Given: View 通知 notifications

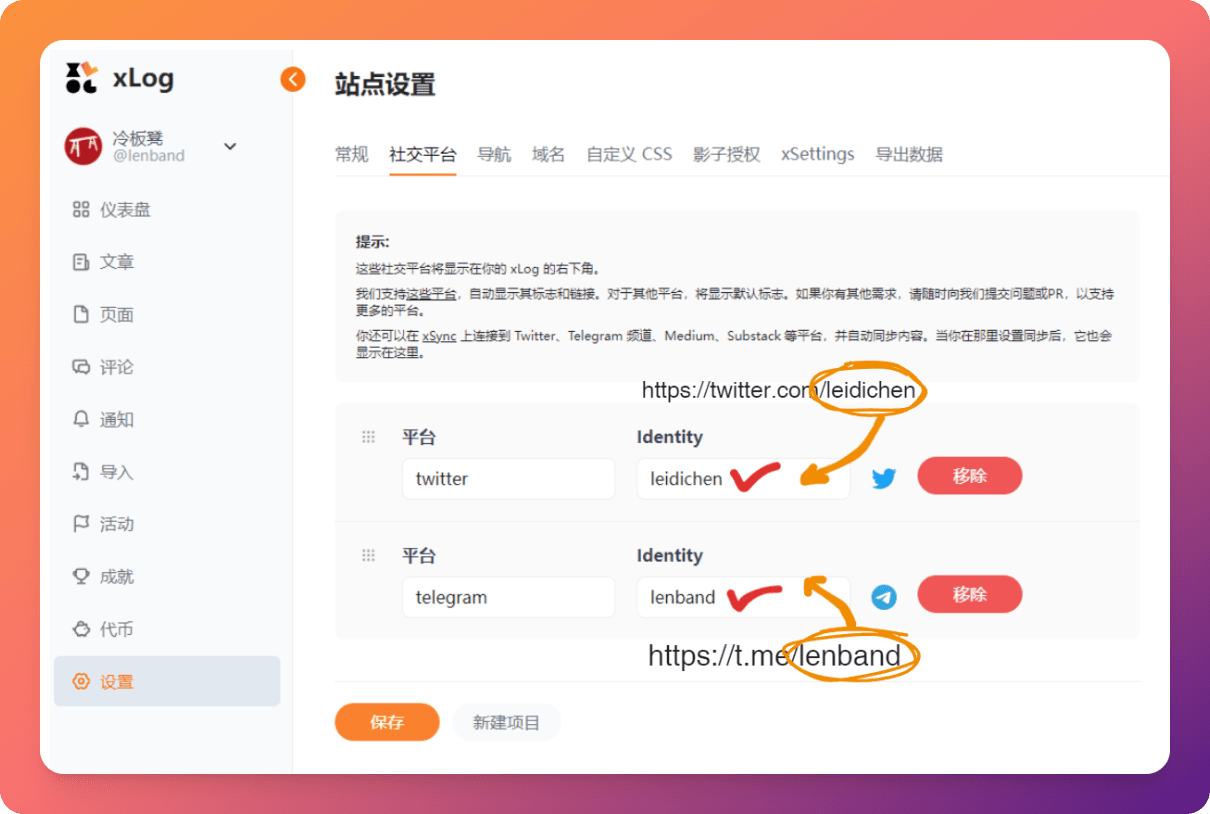Looking at the screenshot, I should tap(167, 420).
